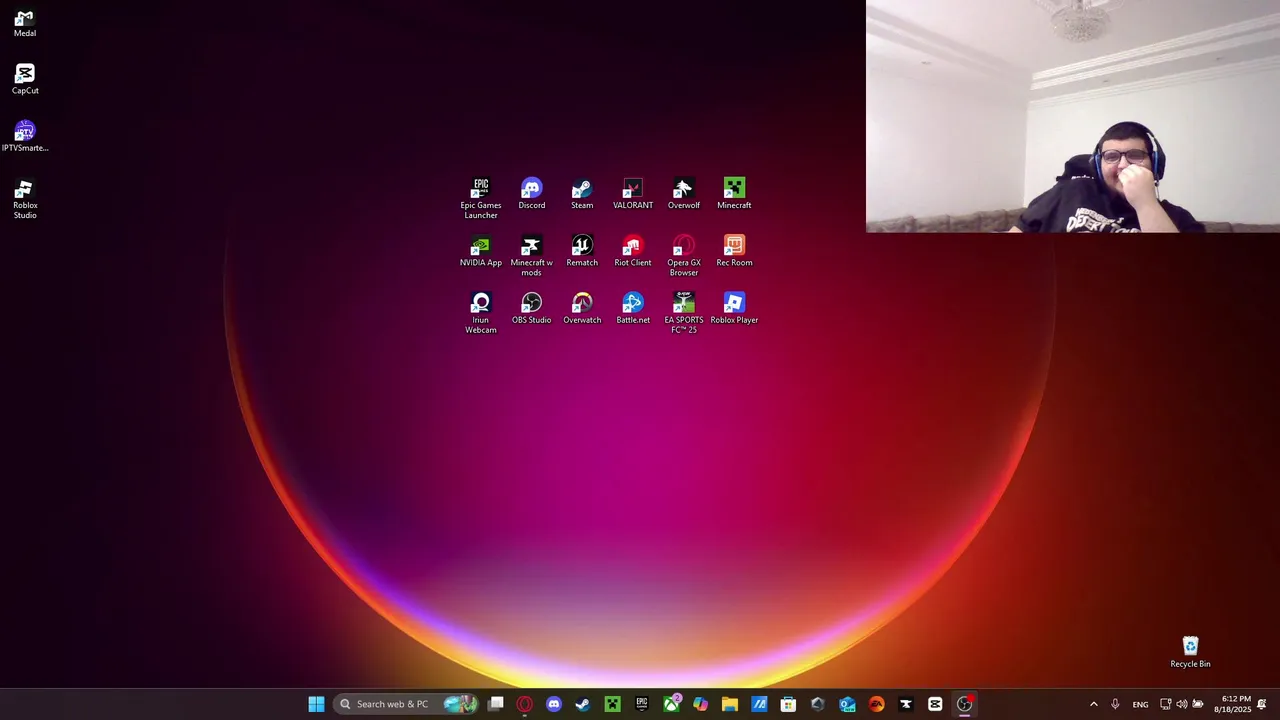
Task: Click the battery status tray icon
Action: pos(1198,704)
